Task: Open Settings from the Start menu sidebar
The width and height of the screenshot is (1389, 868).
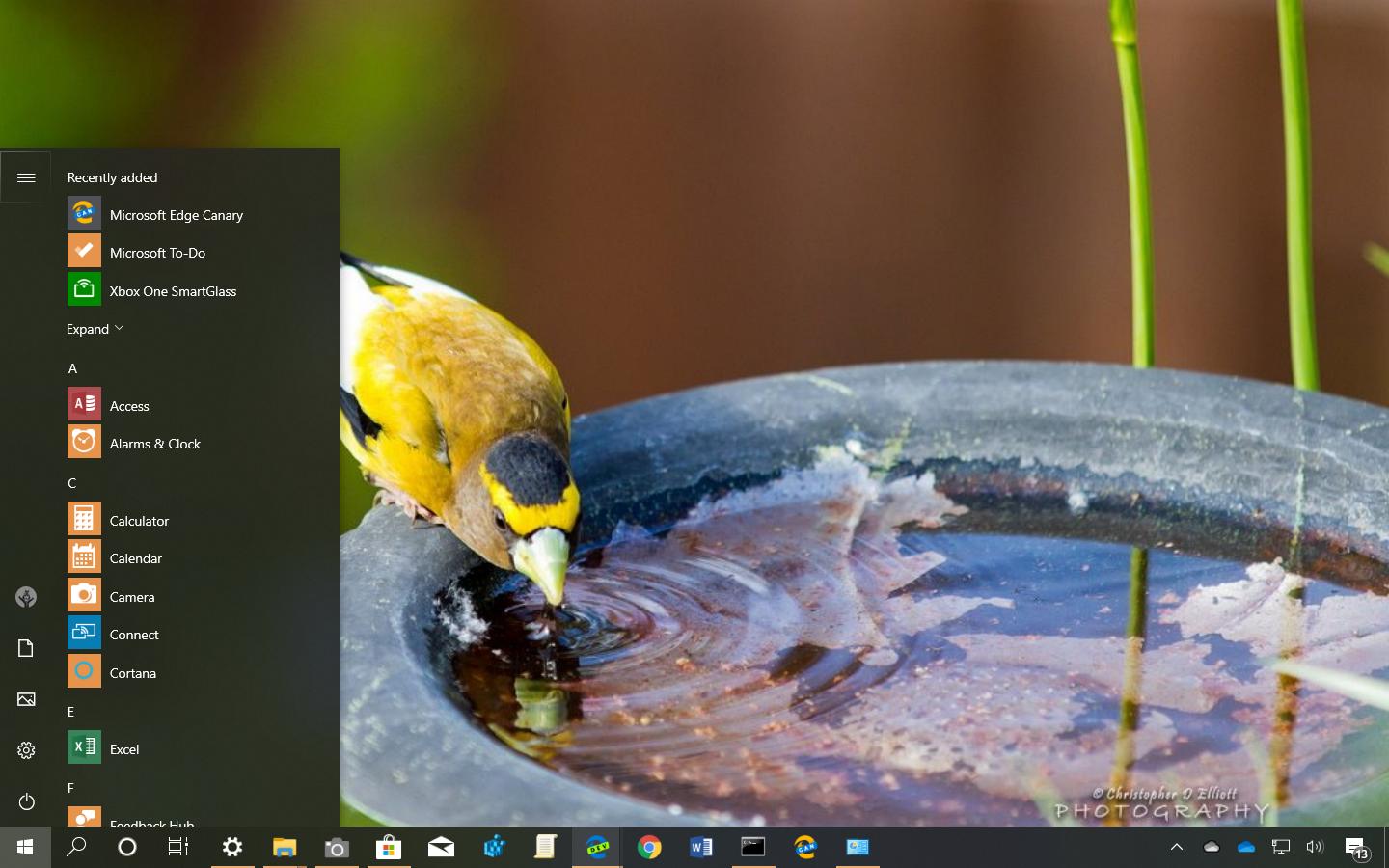Action: pyautogui.click(x=26, y=750)
